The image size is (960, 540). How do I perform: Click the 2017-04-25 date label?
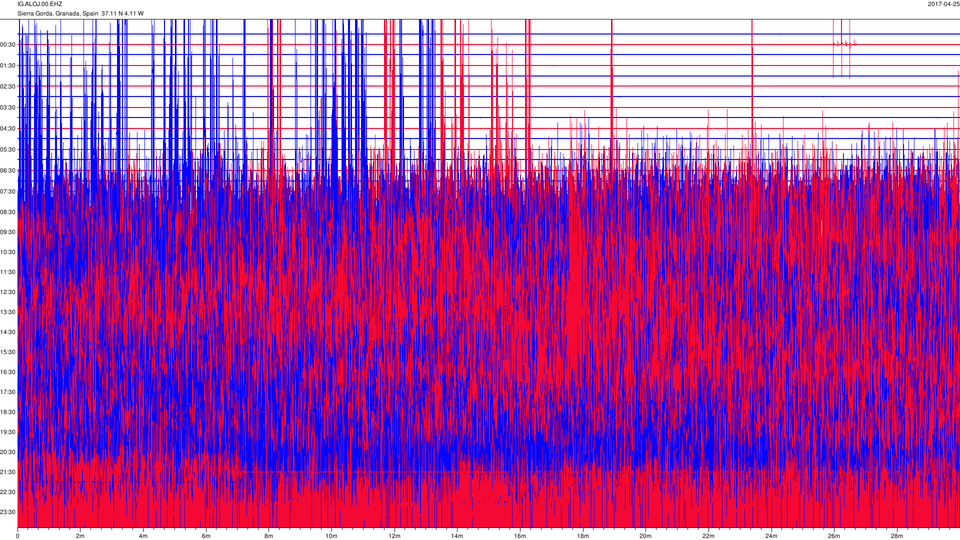click(x=943, y=4)
